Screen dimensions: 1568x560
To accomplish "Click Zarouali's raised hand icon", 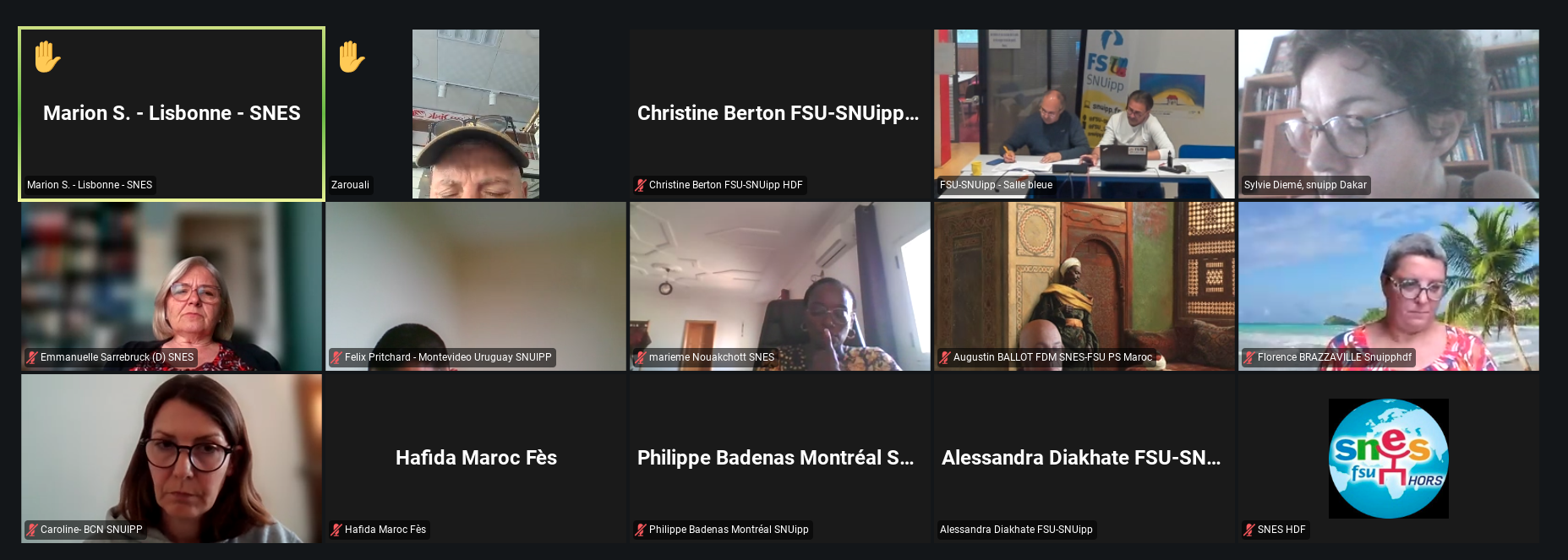I will point(352,57).
